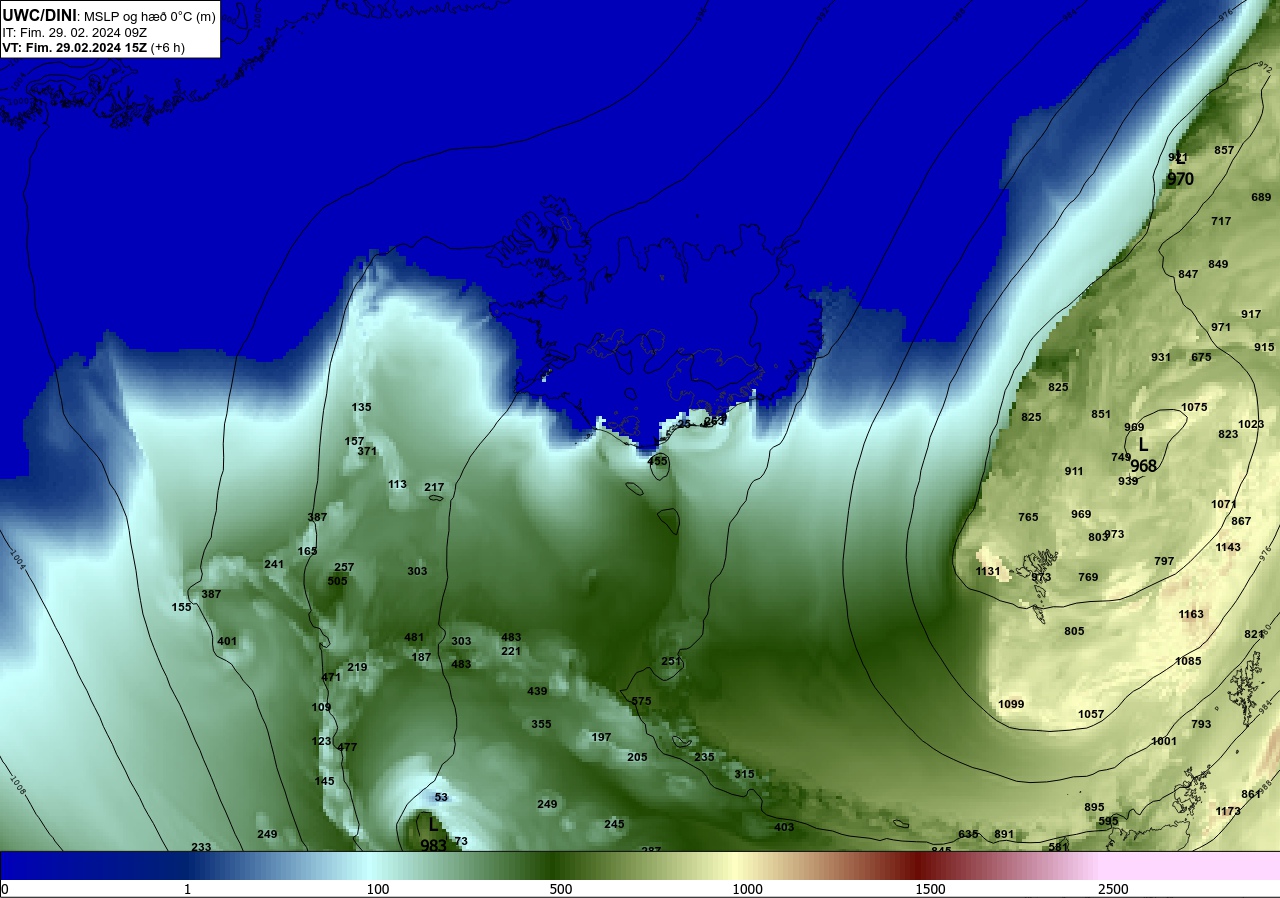Click the map value 1131

988,571
